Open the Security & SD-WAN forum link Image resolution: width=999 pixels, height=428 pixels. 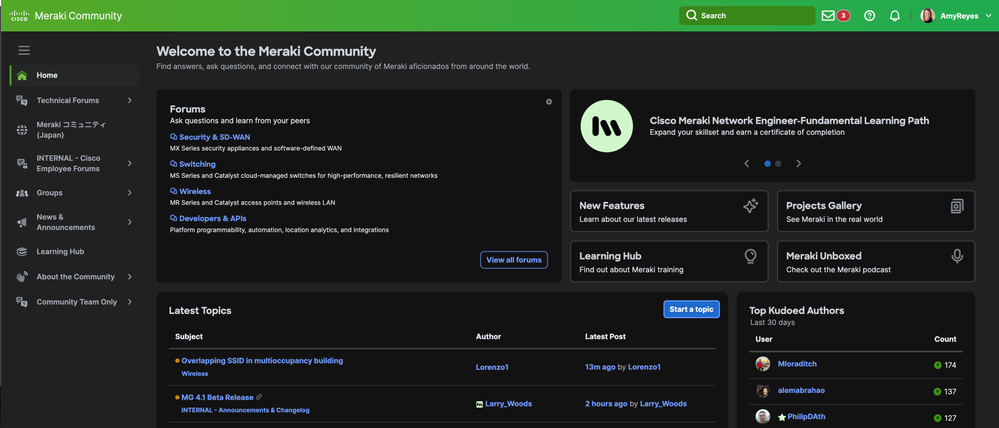tap(214, 137)
